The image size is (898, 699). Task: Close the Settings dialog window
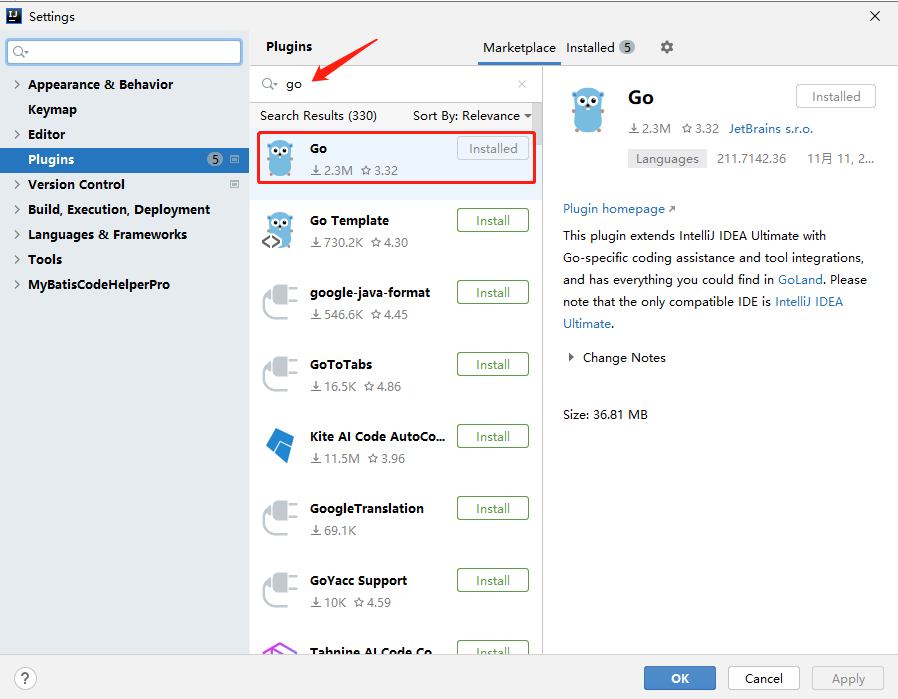[875, 16]
